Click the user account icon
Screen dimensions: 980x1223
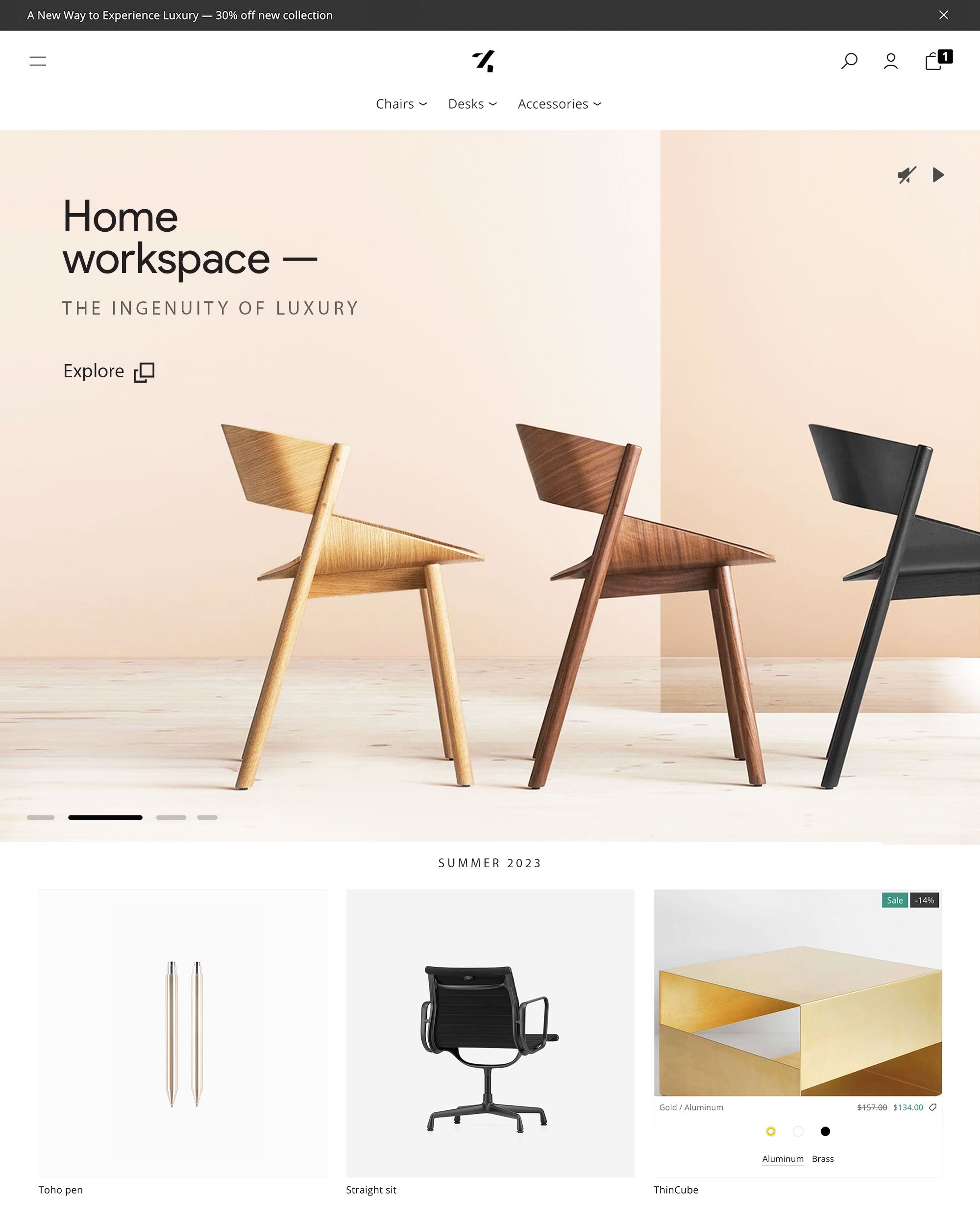(x=890, y=61)
